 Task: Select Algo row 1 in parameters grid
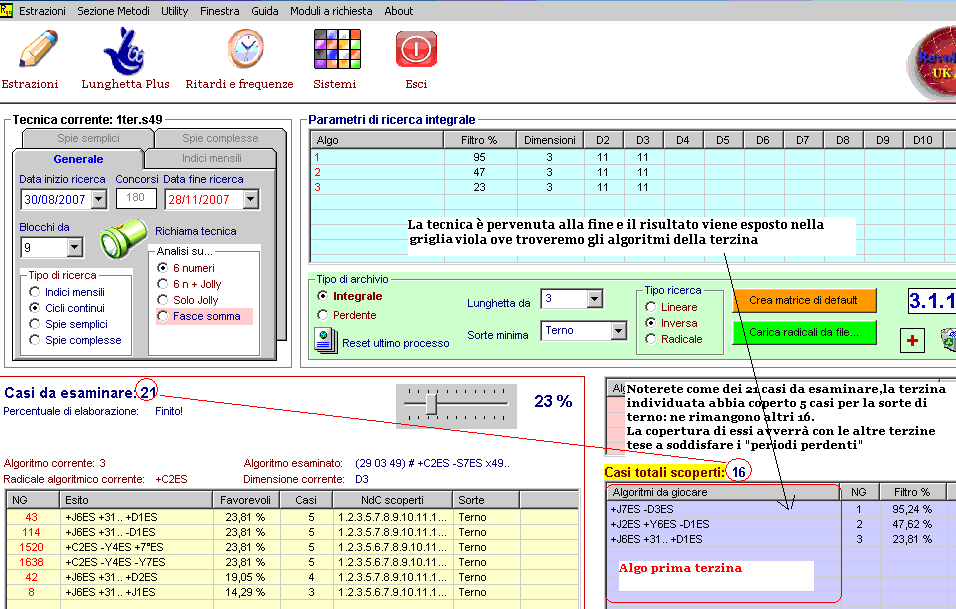[x=633, y=157]
